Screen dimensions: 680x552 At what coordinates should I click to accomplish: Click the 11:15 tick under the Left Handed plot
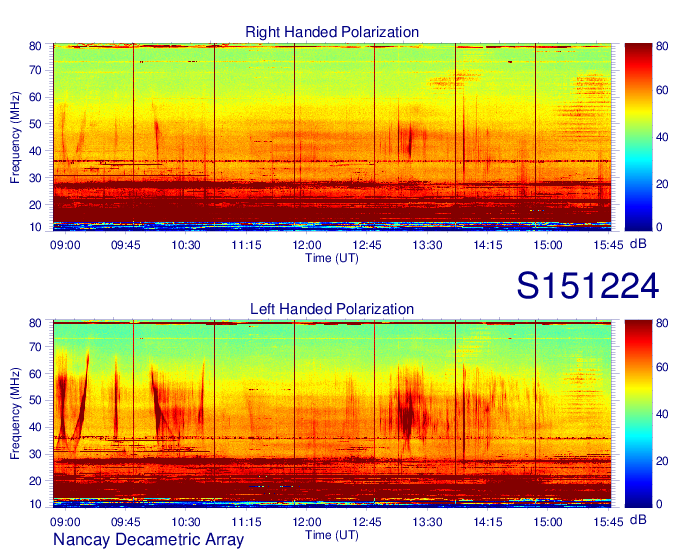[246, 522]
